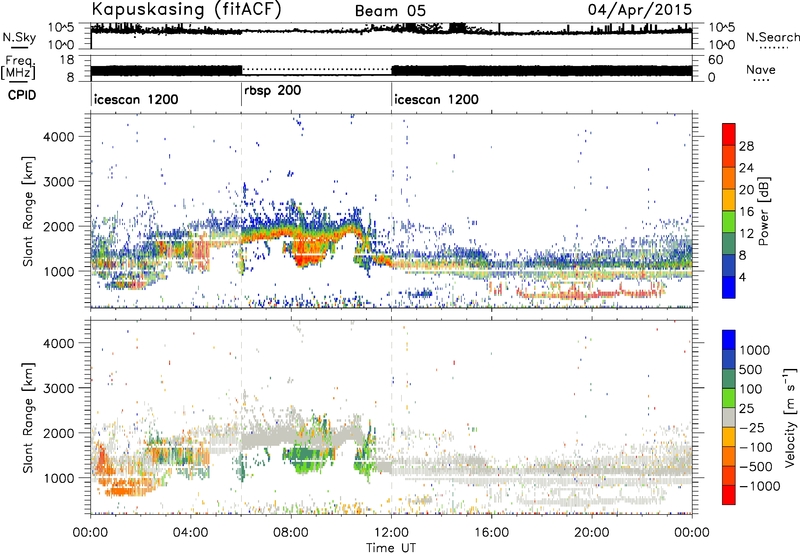Select the Beam 05 heading
Image resolution: width=800 pixels, height=554 pixels.
pyautogui.click(x=390, y=11)
